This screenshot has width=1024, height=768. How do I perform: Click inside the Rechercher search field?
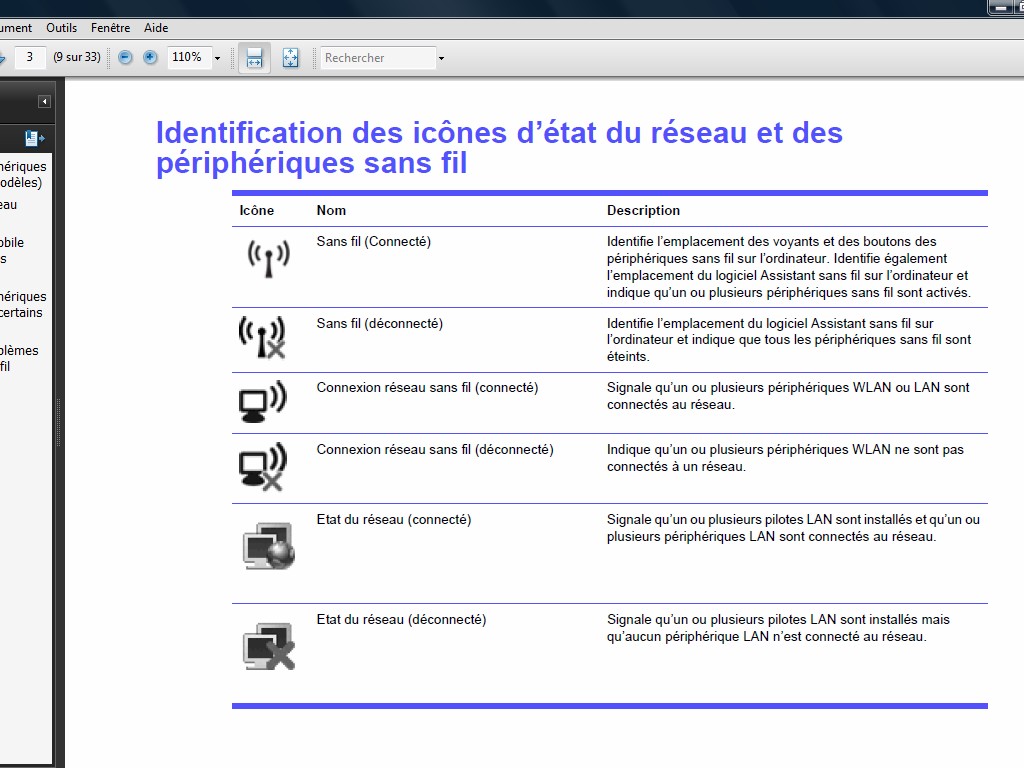(x=378, y=58)
